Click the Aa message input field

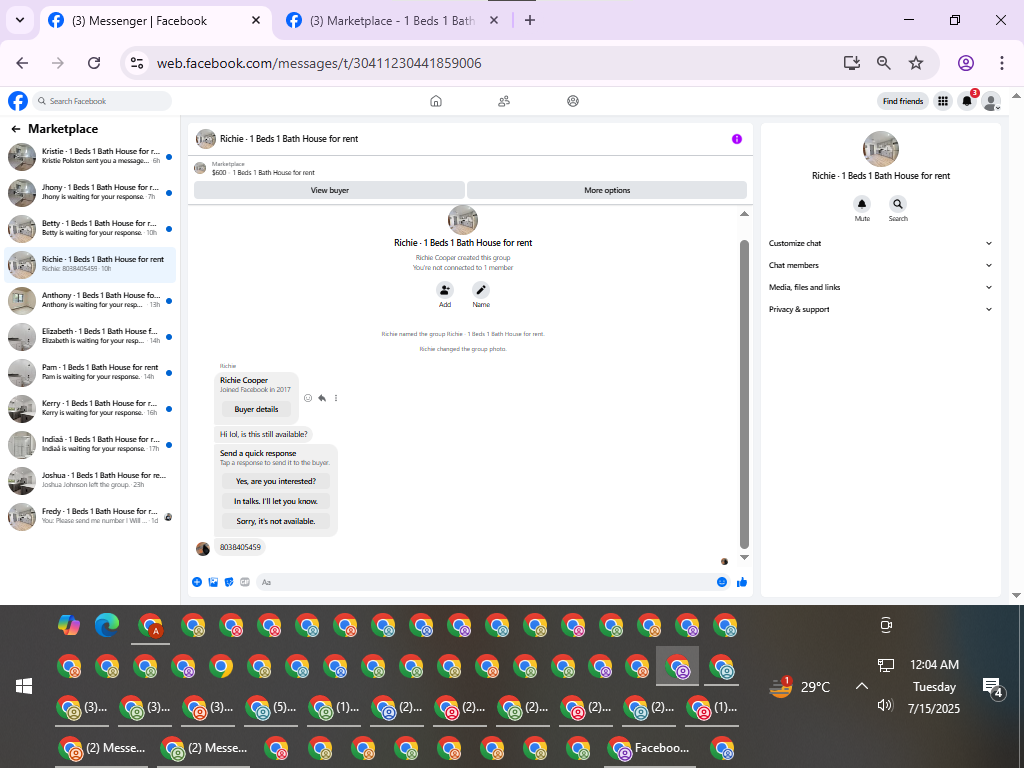(x=487, y=582)
